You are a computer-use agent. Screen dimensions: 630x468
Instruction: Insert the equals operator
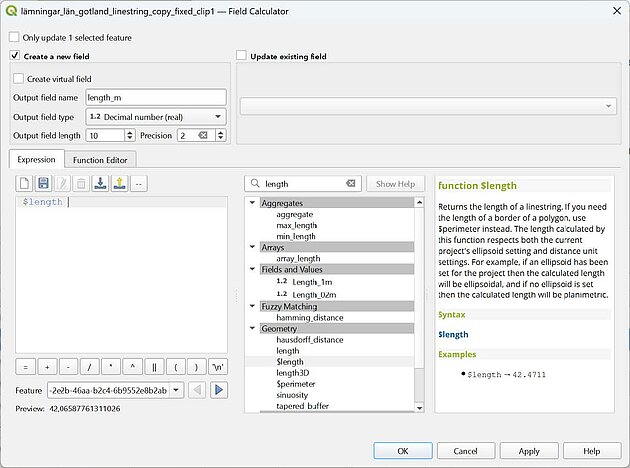tap(26, 367)
